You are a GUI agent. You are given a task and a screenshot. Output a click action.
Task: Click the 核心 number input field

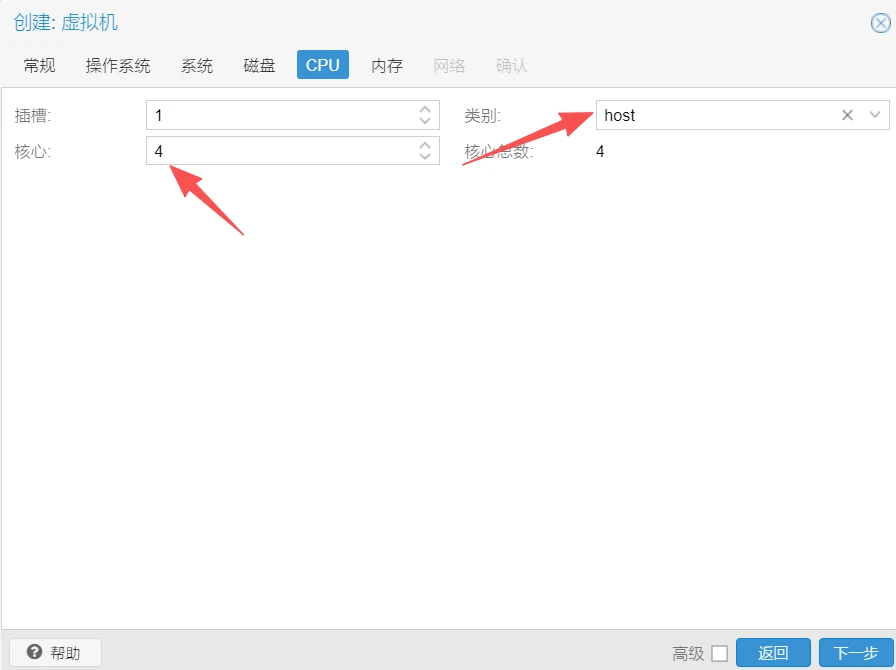pyautogui.click(x=280, y=151)
